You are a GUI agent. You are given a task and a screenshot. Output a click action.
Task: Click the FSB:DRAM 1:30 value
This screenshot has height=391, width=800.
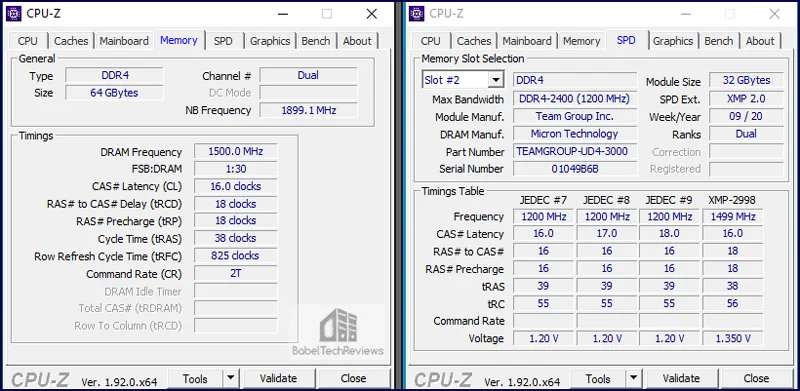pos(236,169)
